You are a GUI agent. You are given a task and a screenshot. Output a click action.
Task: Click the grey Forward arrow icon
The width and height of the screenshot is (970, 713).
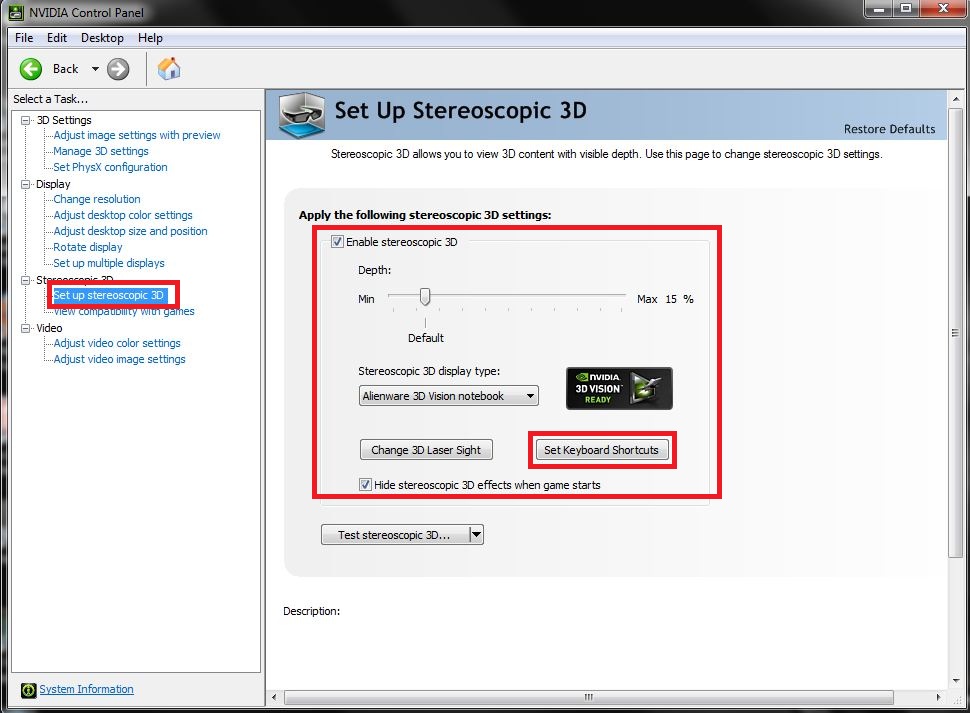click(x=118, y=69)
